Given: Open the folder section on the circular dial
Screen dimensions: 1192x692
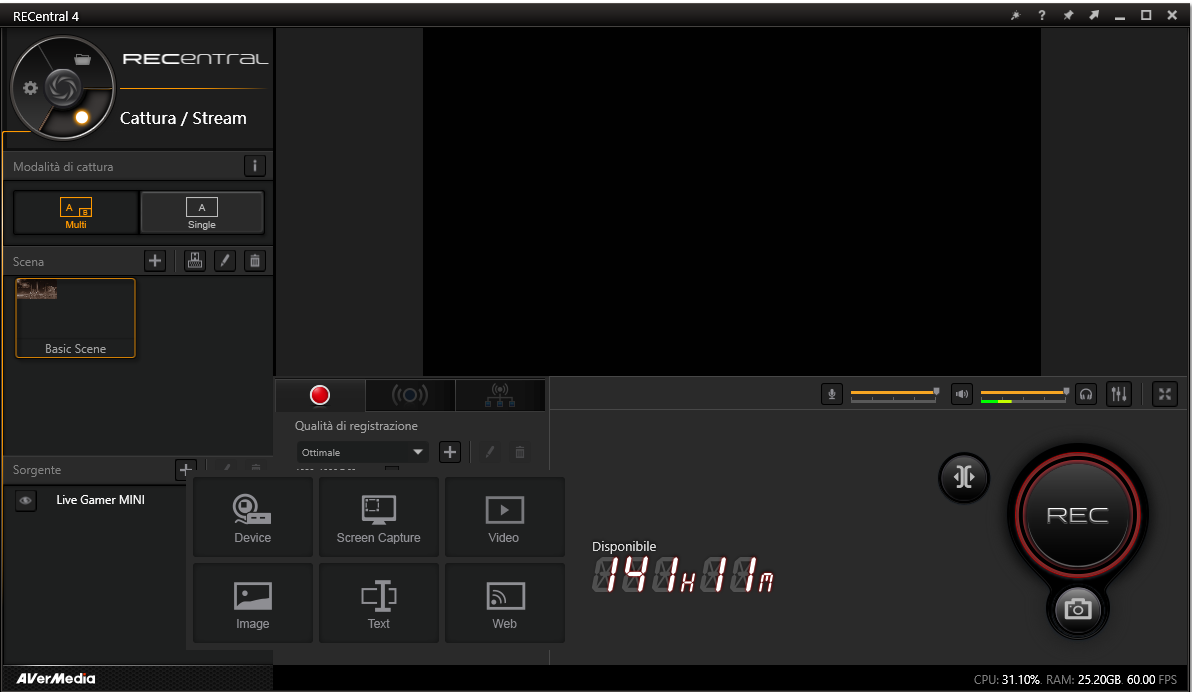Looking at the screenshot, I should pyautogui.click(x=83, y=59).
